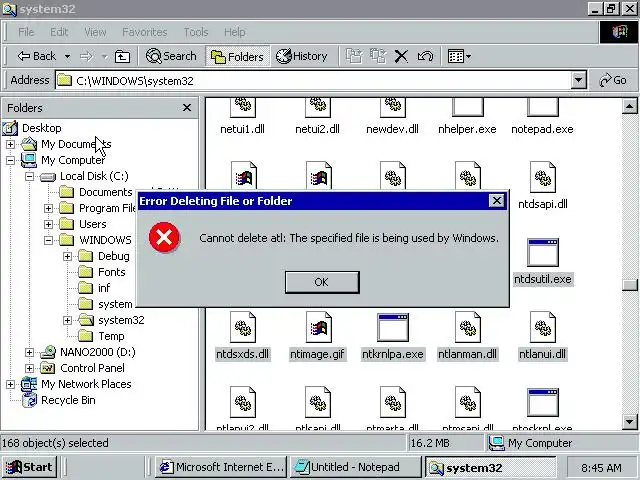
Task: Open the Favorites menu
Action: pos(144,32)
